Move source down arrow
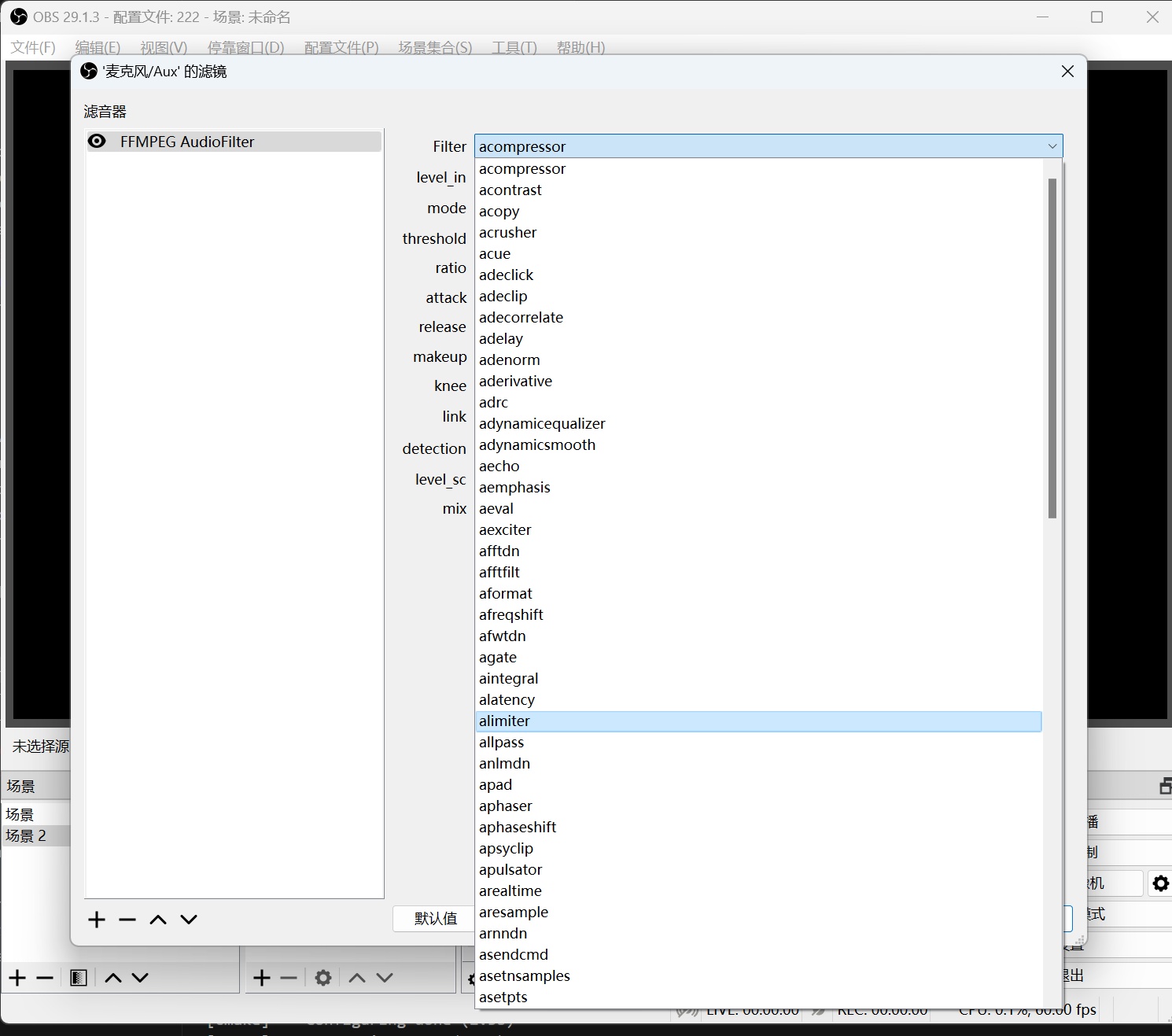 (x=385, y=978)
